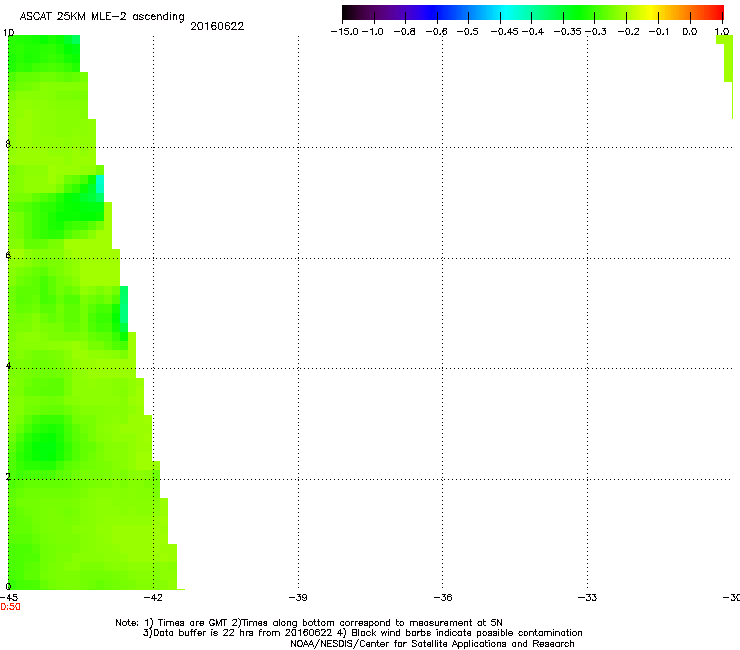Screen dimensions: 740x650
Task: Click the colorbar label "-15.0"
Action: (x=345, y=32)
